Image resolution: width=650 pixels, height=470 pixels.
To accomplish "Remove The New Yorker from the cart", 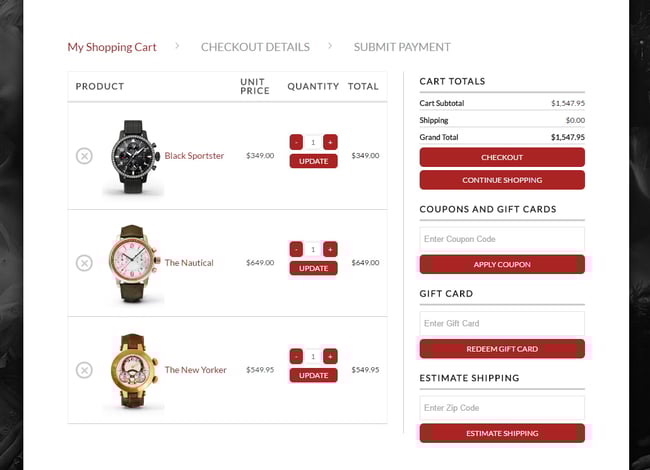I will coord(84,370).
